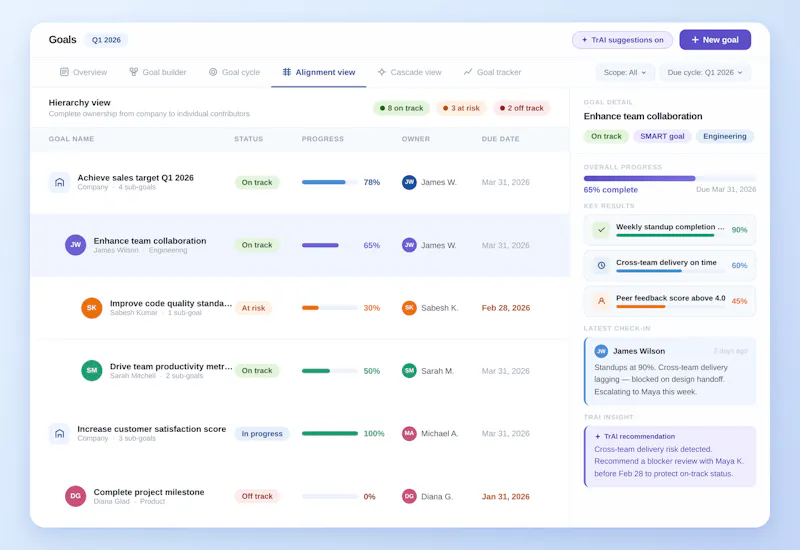Click the 65% complete text in goal detail

611,190
